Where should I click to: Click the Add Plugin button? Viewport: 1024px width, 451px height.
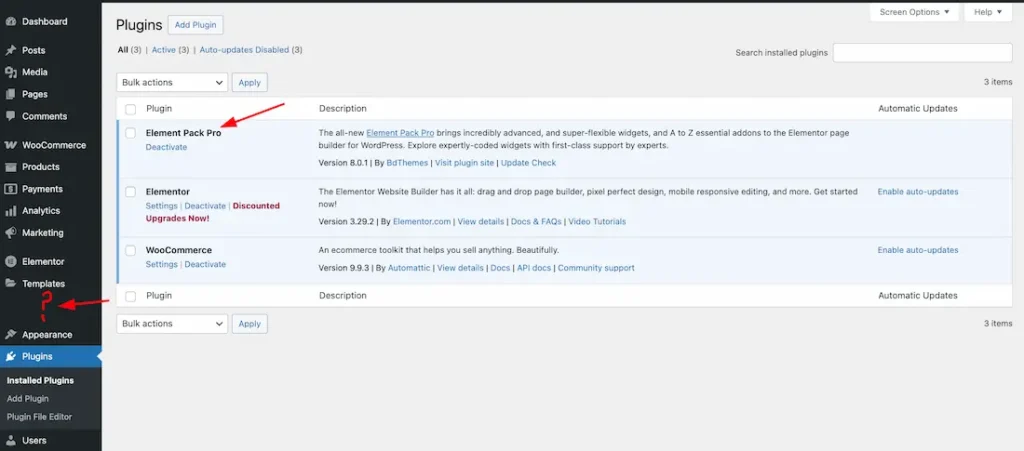pos(195,25)
